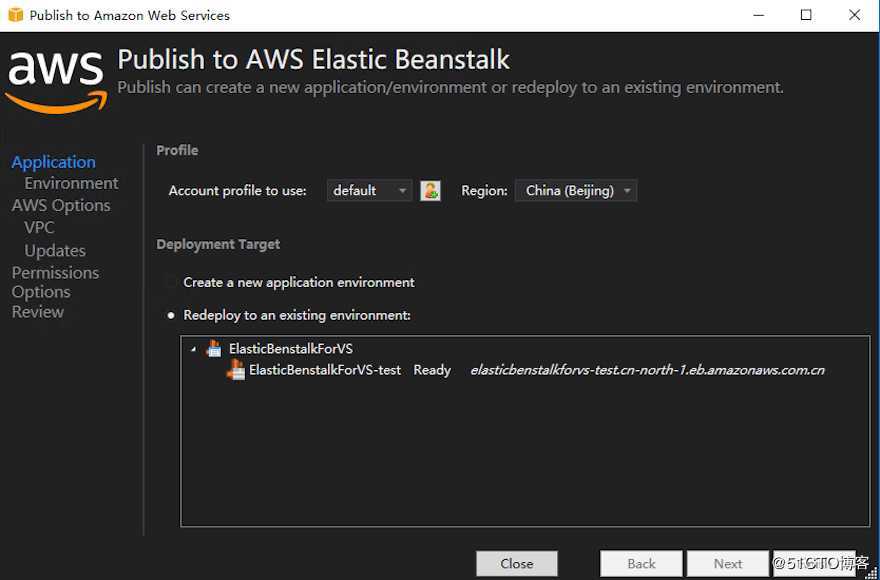Screen dimensions: 880x580
Task: Go to the Application step
Action: click(54, 162)
